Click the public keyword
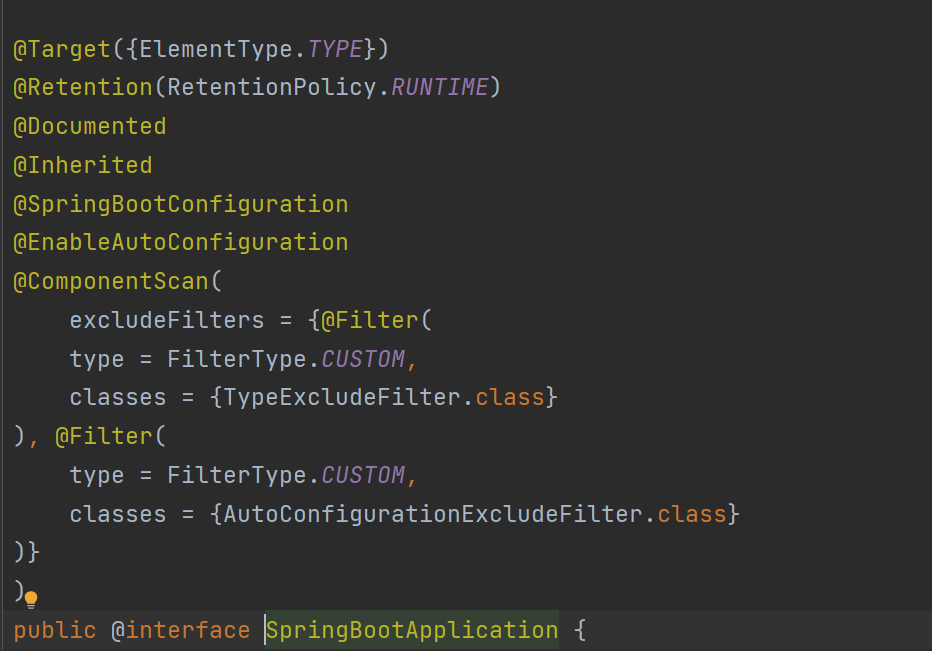 55,630
